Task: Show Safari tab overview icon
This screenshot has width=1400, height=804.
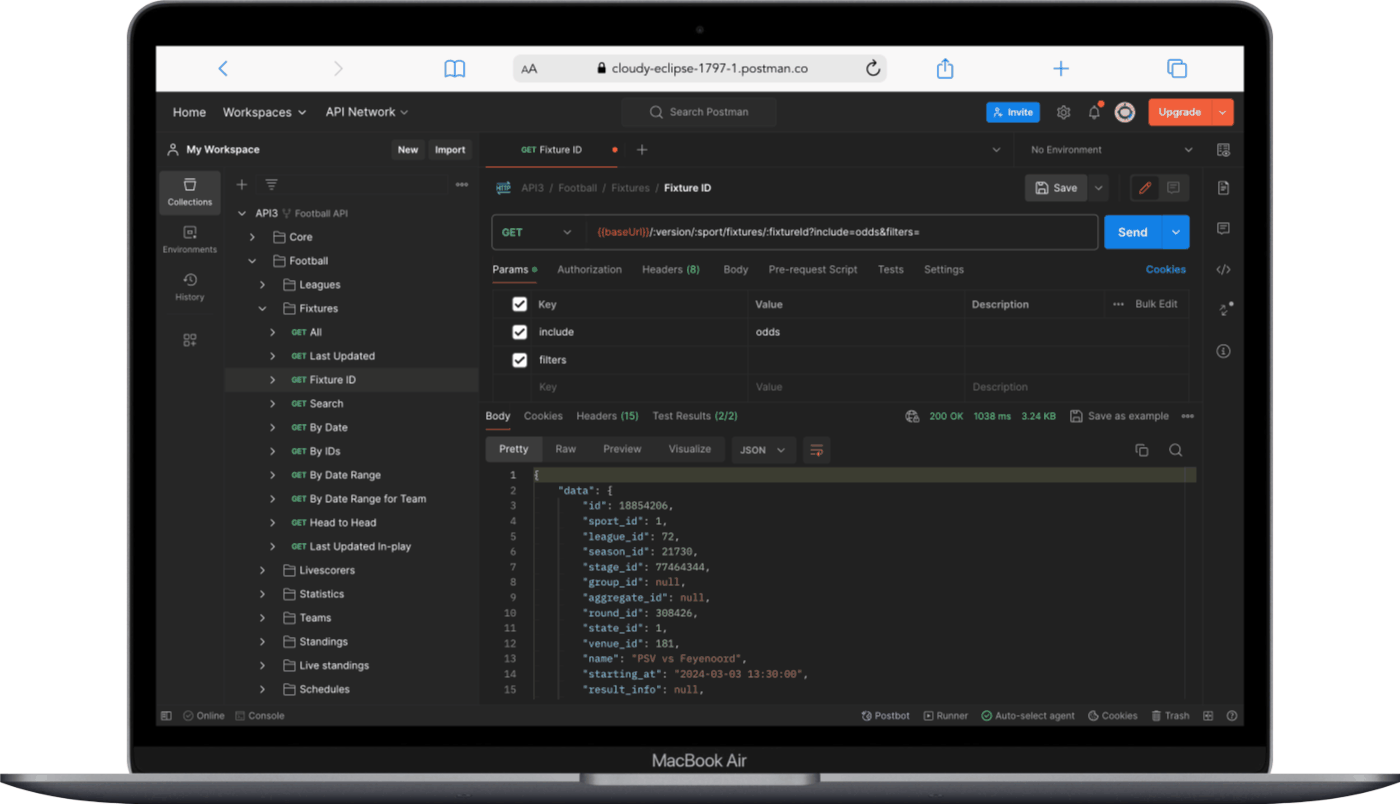Action: point(1177,68)
